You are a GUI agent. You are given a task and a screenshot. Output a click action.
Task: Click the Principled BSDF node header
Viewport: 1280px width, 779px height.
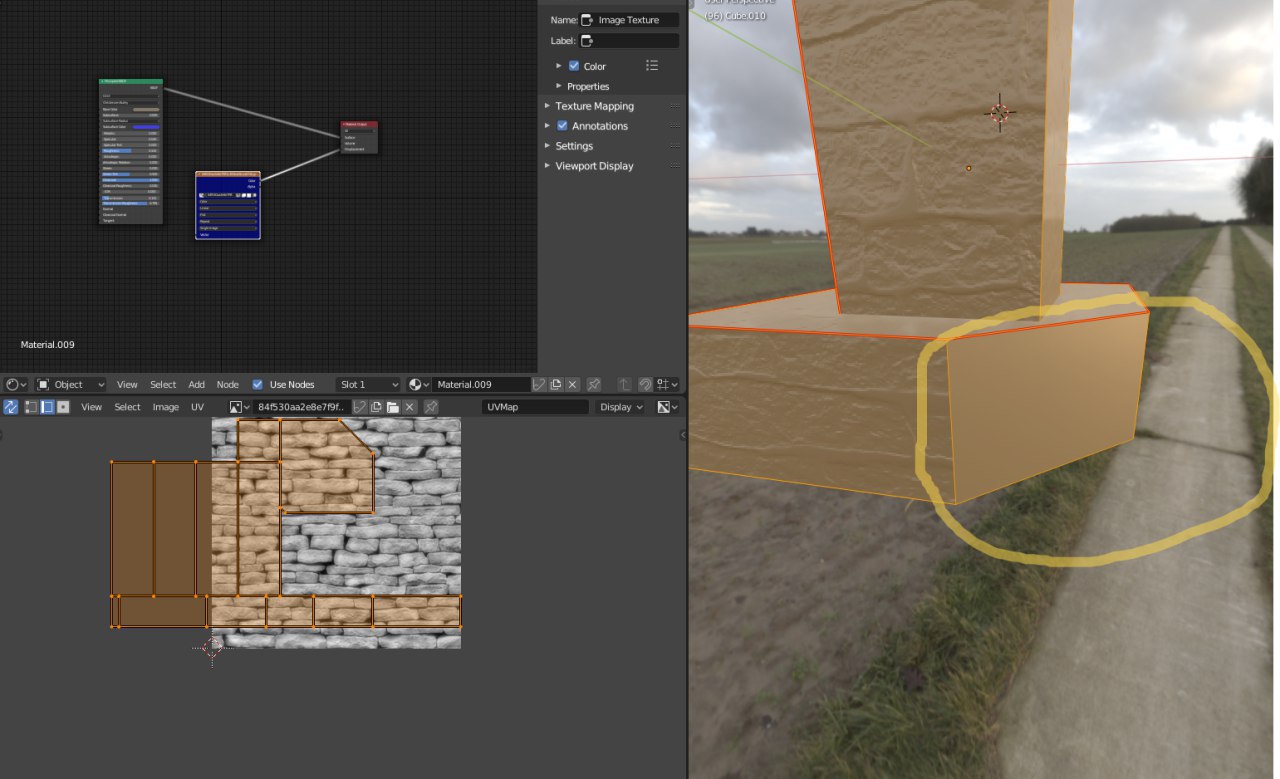[x=131, y=81]
